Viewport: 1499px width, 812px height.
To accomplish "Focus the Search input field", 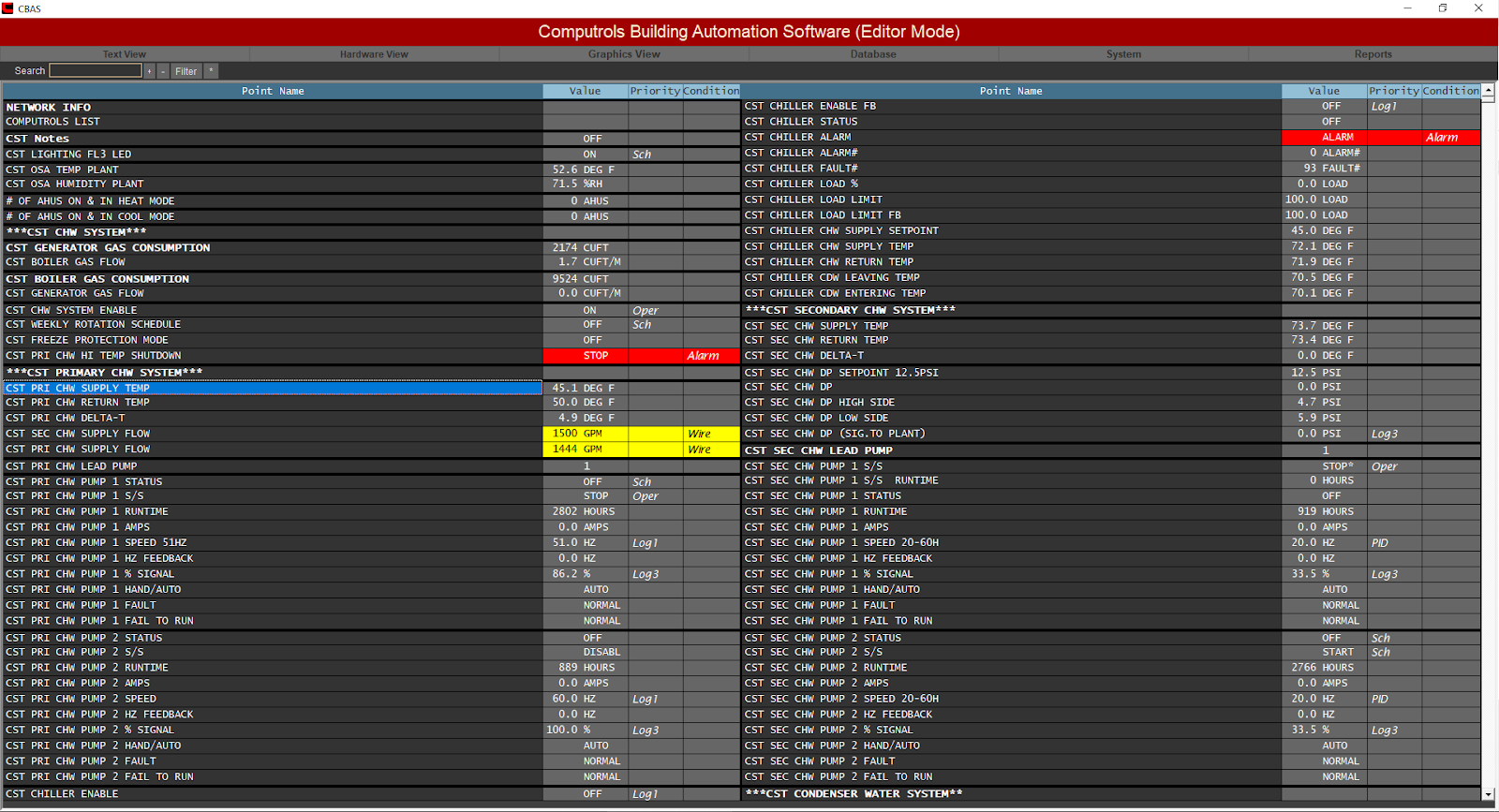I will [96, 71].
